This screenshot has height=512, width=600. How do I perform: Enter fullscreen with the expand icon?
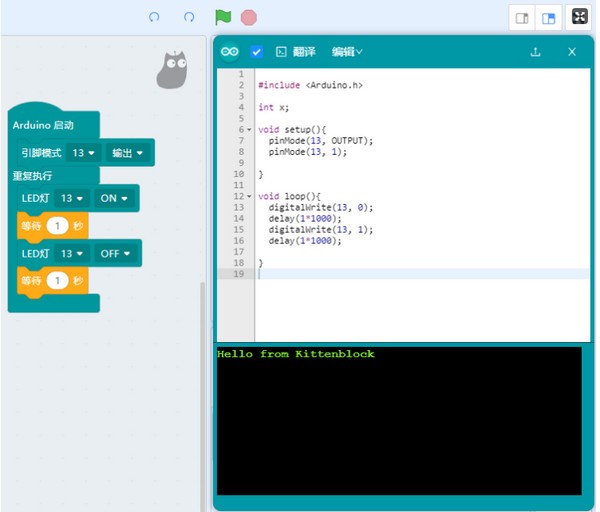pyautogui.click(x=580, y=17)
